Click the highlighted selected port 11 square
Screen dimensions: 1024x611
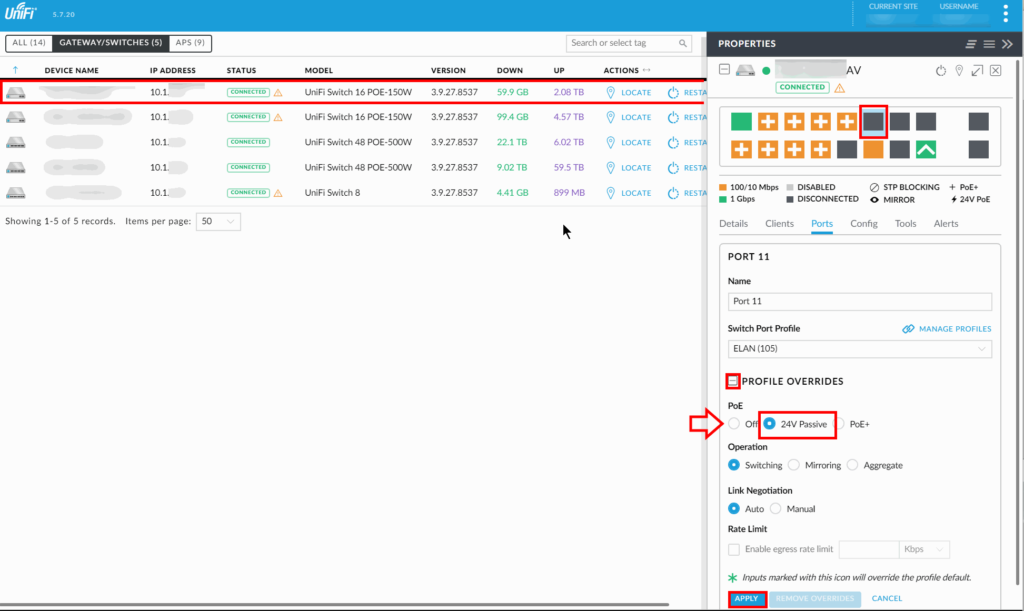873,121
